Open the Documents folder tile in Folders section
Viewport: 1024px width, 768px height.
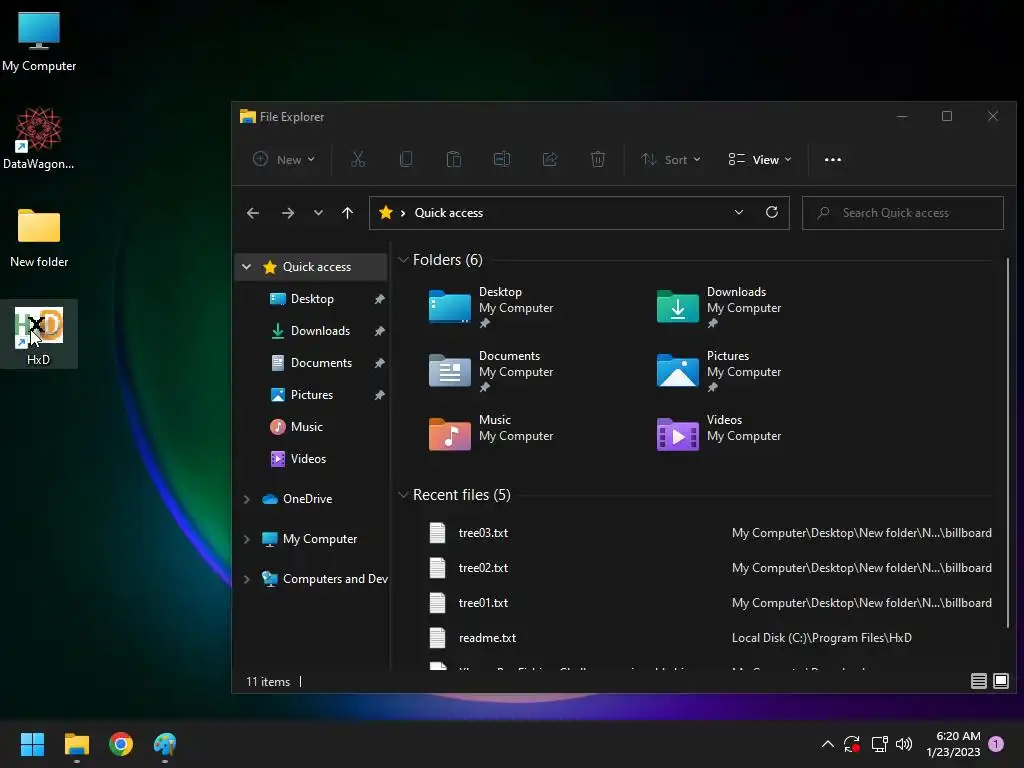click(x=491, y=371)
